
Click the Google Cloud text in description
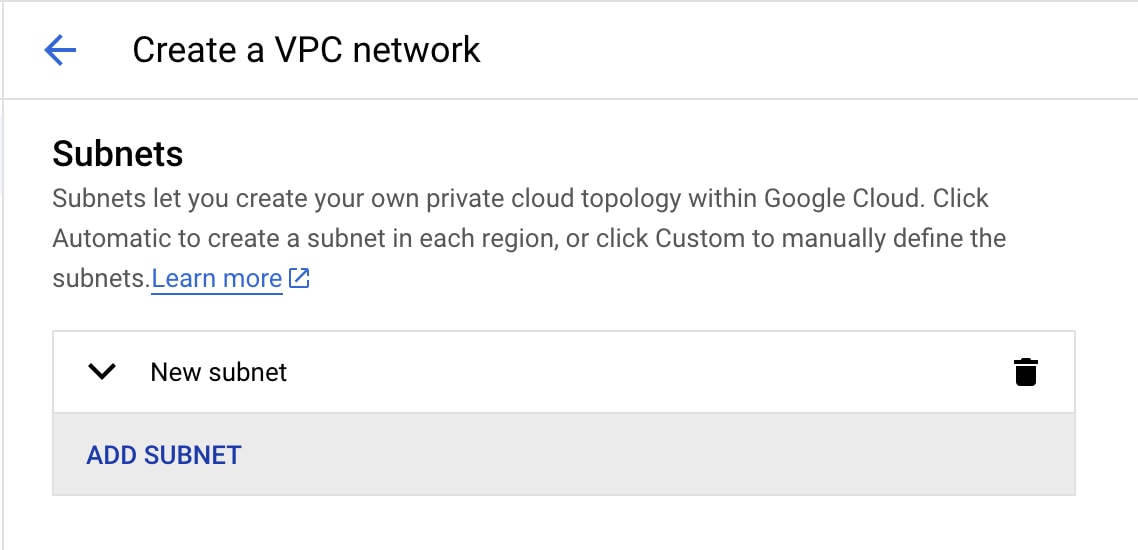tap(845, 198)
